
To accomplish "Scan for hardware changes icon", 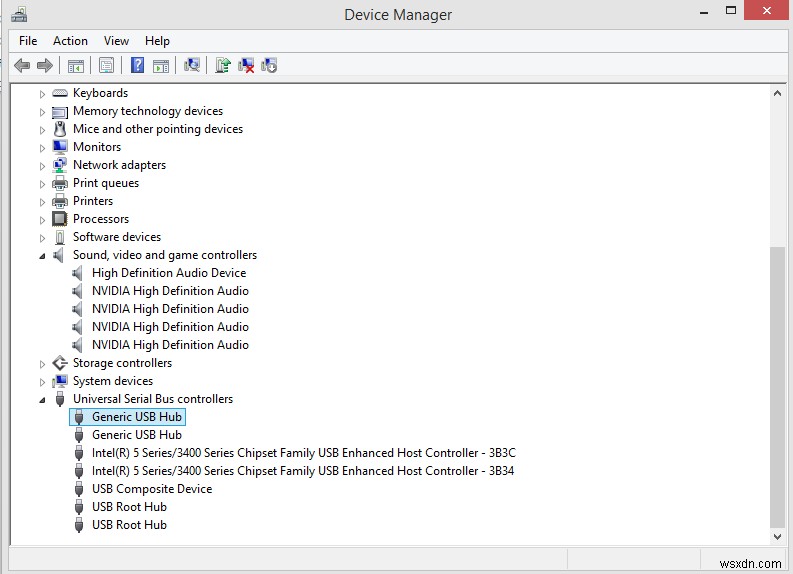I will (x=192, y=65).
